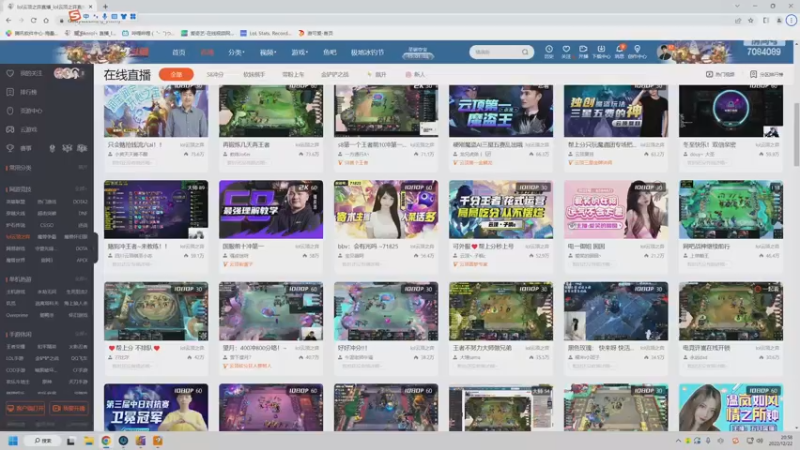Open the user avatar in the header
The image size is (800, 450).
664,52
